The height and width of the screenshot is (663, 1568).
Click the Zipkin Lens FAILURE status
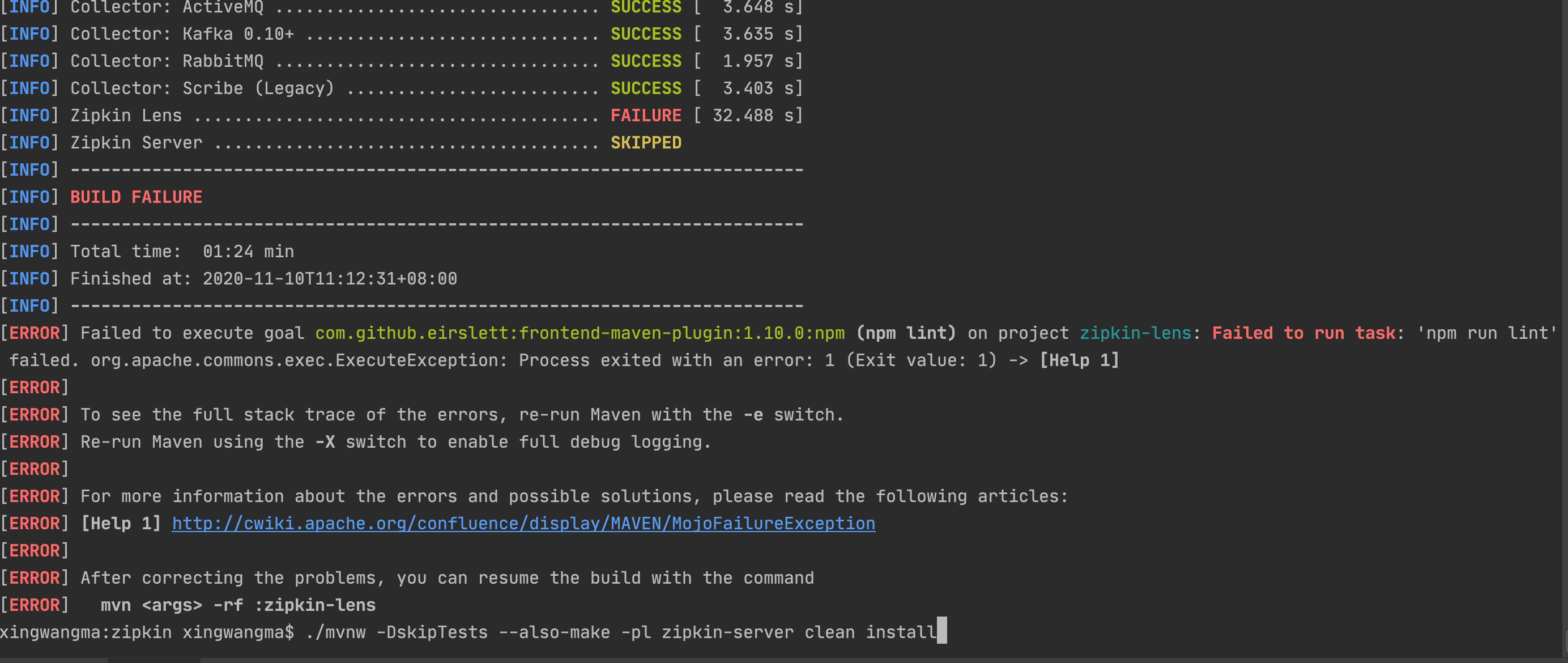(x=646, y=115)
